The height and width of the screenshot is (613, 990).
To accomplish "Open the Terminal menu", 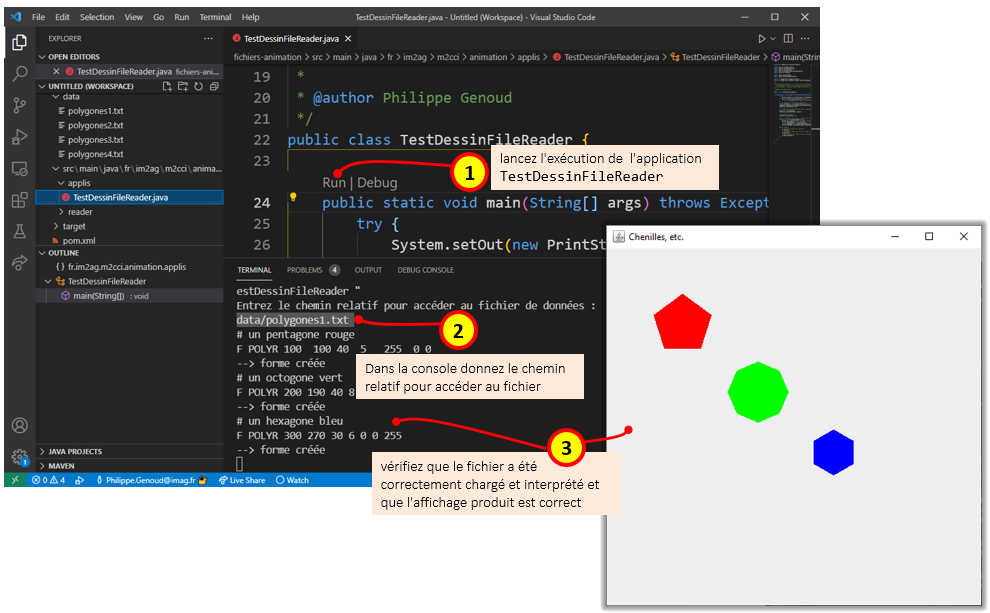I will pyautogui.click(x=215, y=17).
